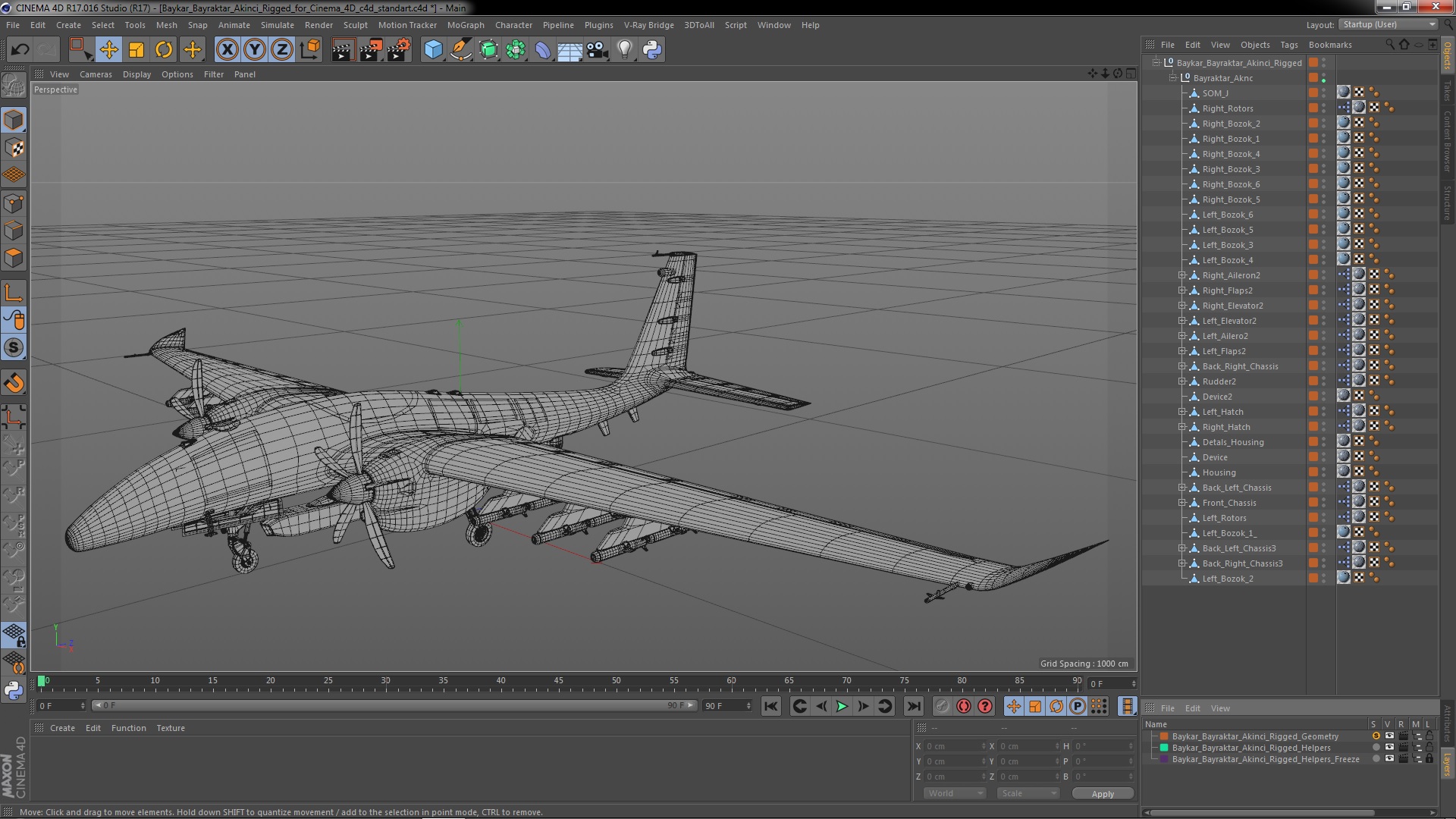The image size is (1456, 819).
Task: Go to start of animation
Action: click(x=771, y=706)
